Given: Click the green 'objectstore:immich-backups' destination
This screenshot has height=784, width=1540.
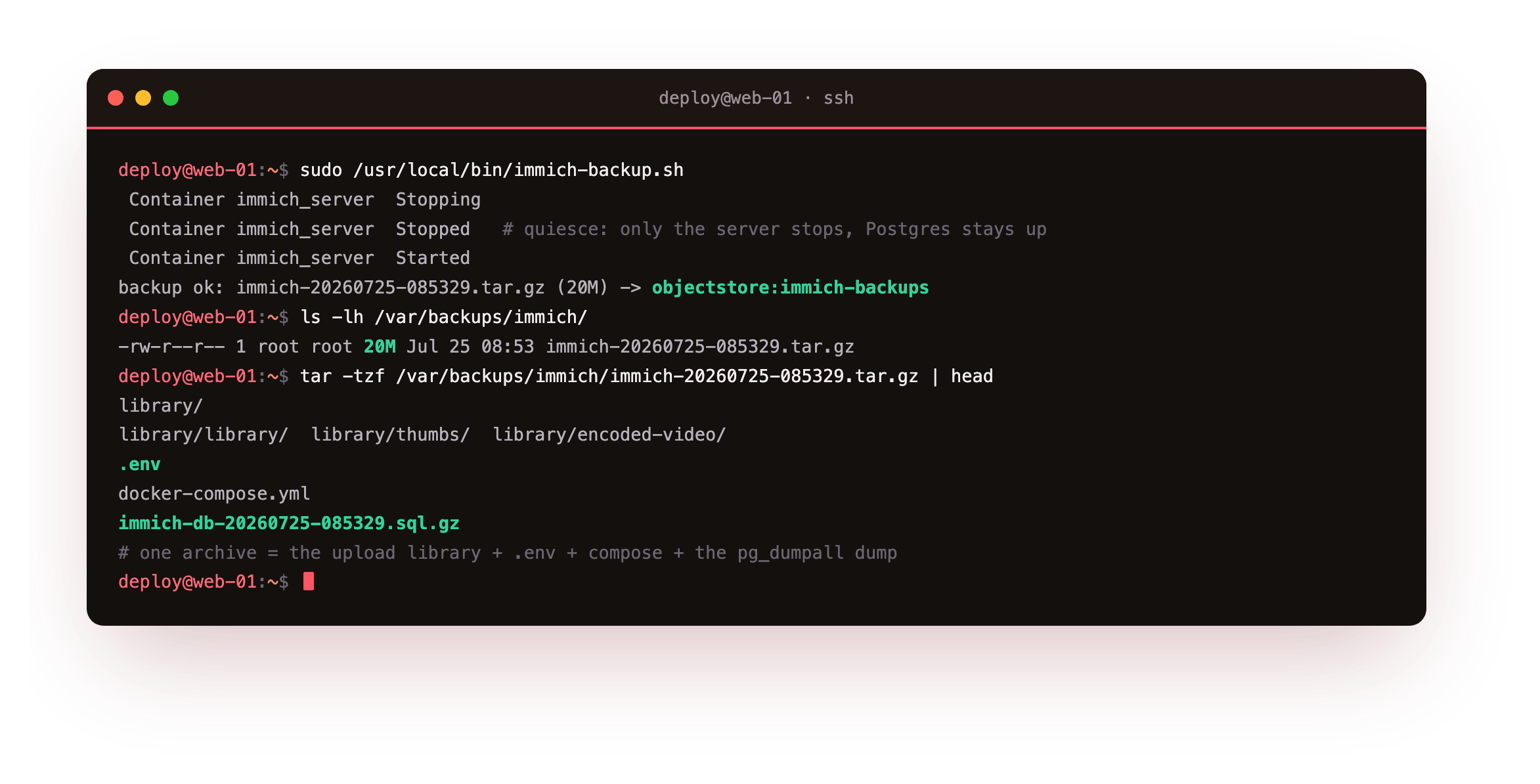Looking at the screenshot, I should 790,288.
